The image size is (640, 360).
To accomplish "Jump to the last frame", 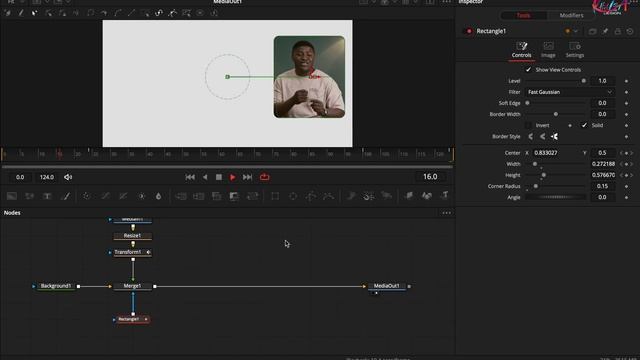I will pyautogui.click(x=247, y=177).
